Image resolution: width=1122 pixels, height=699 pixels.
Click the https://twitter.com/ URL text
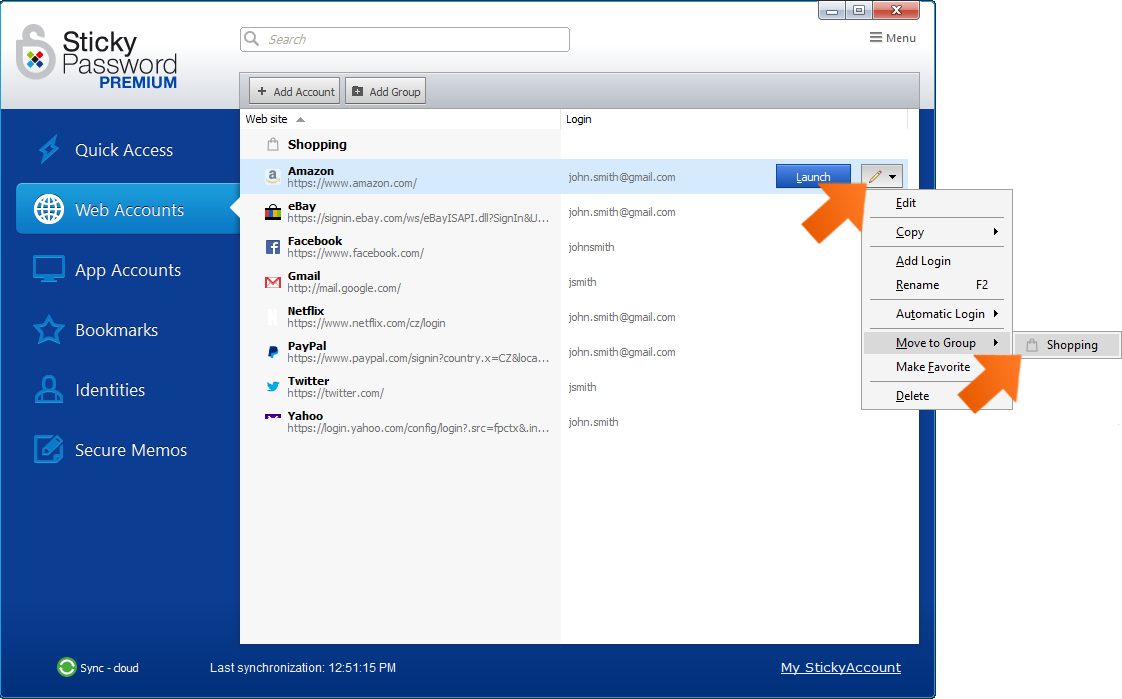click(336, 394)
